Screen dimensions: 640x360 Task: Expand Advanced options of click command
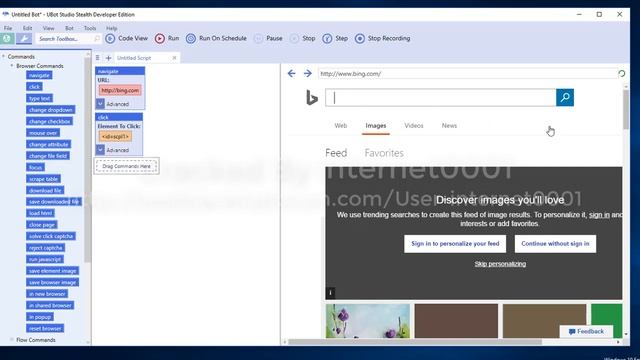100,150
